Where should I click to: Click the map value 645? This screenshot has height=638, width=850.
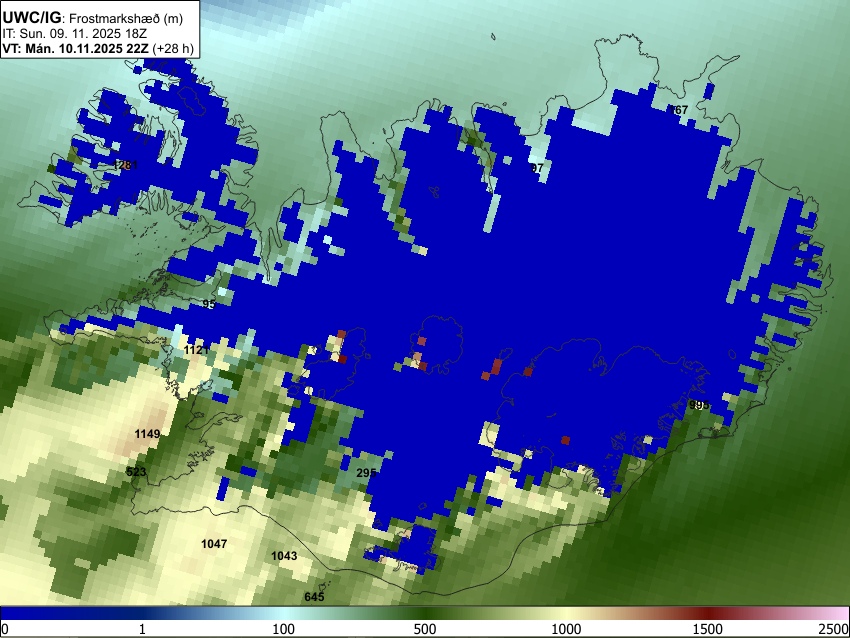pyautogui.click(x=314, y=597)
